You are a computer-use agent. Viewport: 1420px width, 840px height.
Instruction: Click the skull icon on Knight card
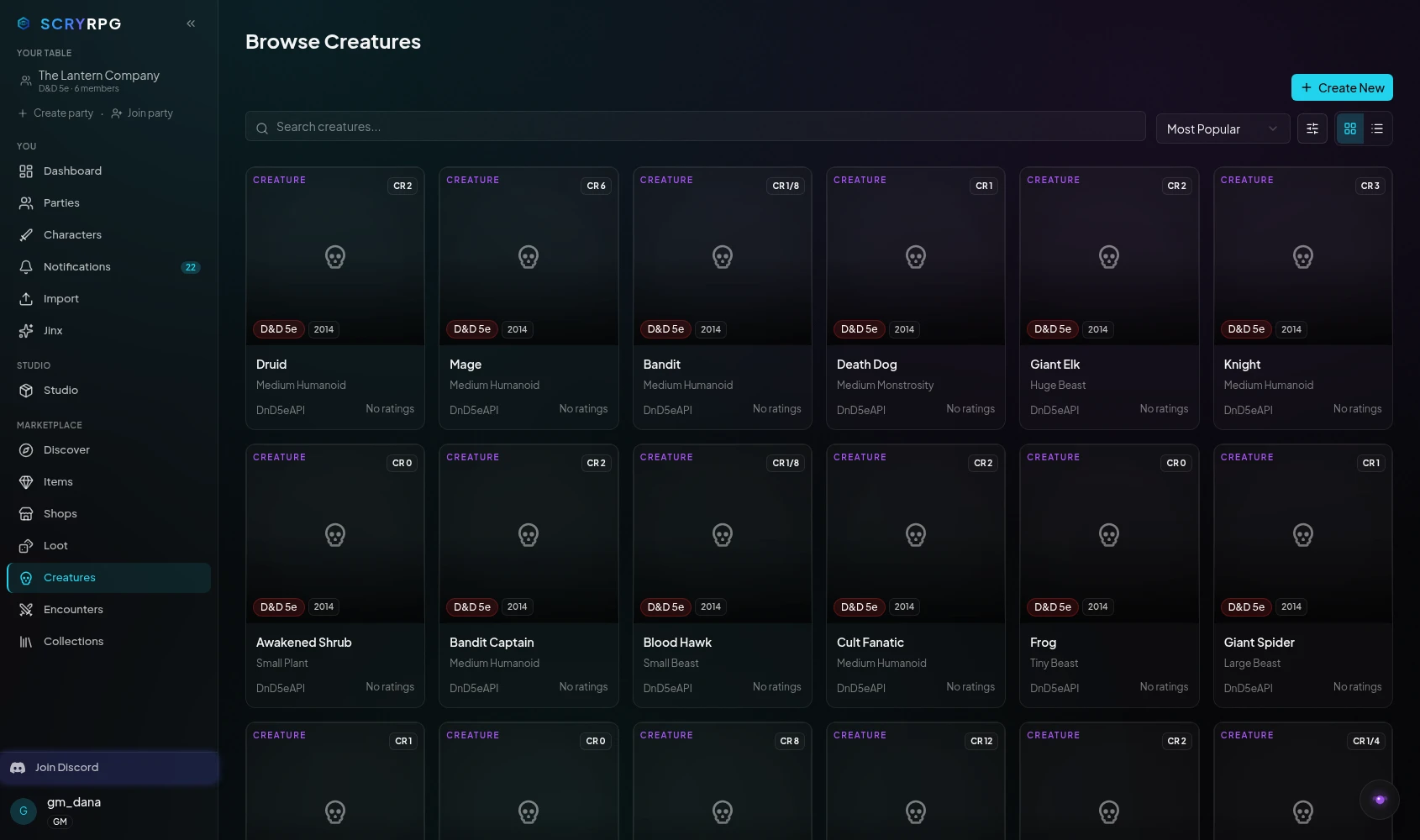tap(1303, 257)
